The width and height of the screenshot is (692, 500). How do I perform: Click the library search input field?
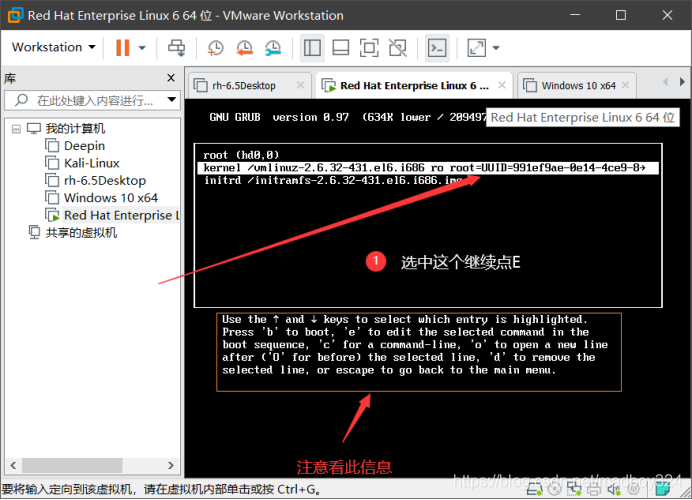pos(94,100)
